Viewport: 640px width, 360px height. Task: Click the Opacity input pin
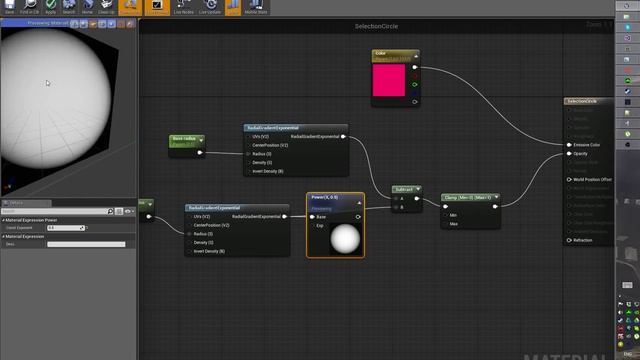pos(569,154)
